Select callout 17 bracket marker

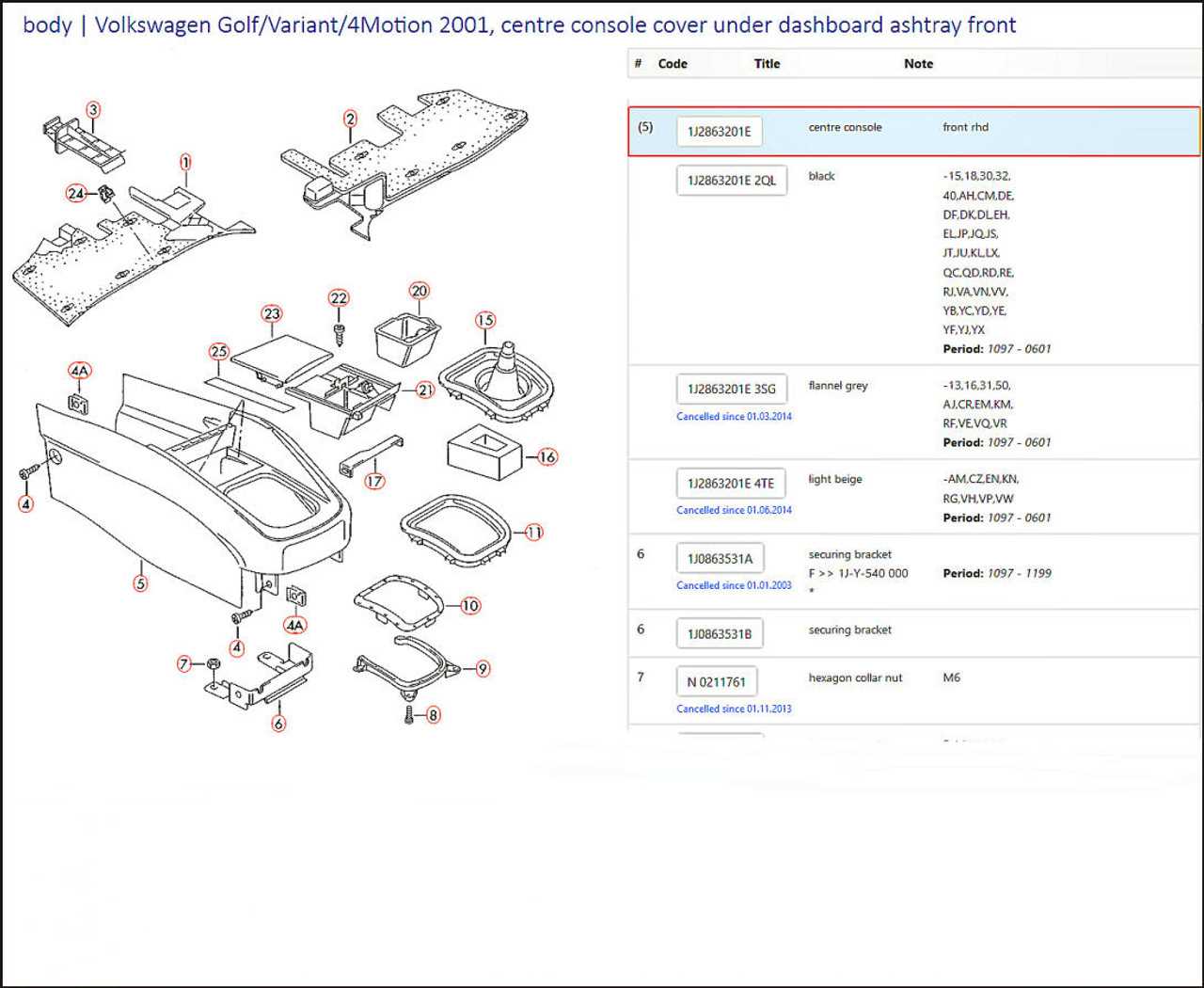[374, 481]
